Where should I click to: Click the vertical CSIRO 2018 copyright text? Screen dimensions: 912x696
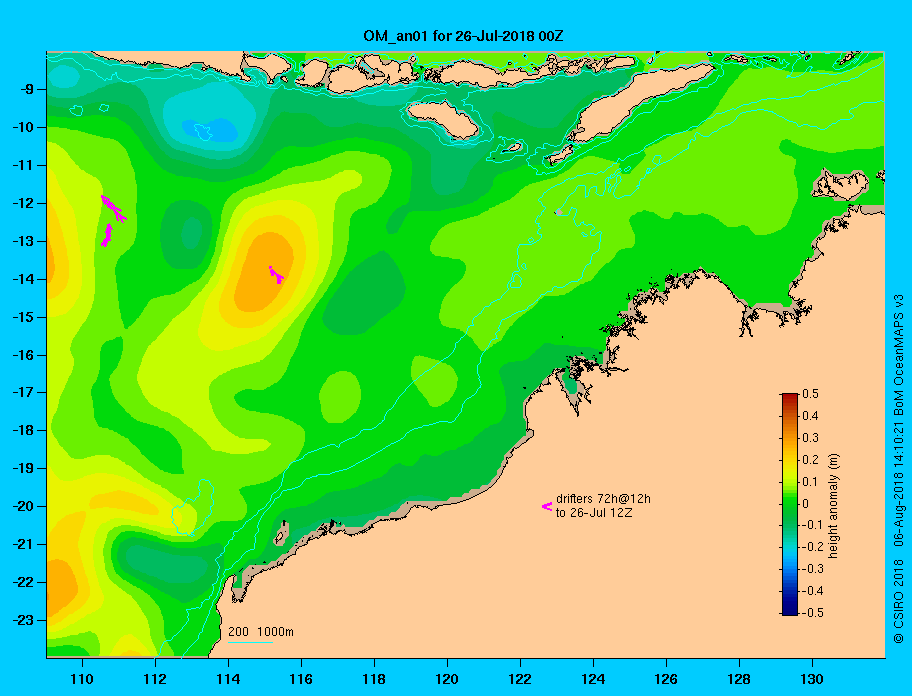coord(899,469)
